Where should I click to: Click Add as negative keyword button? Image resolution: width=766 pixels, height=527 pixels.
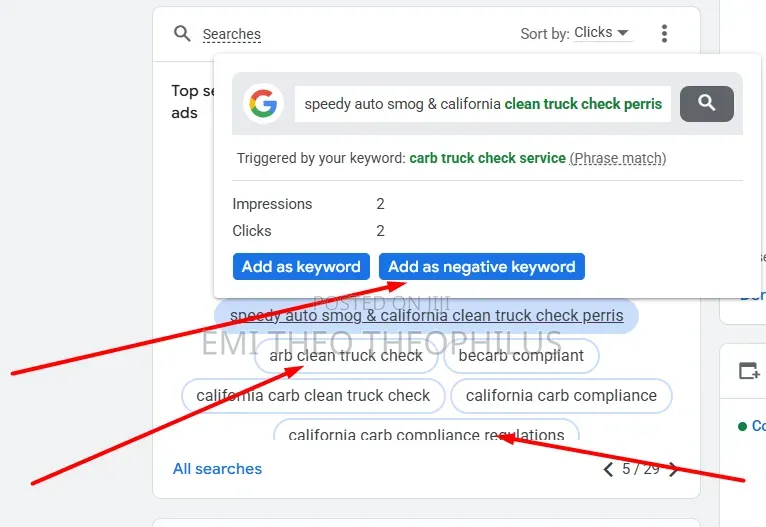(x=482, y=267)
